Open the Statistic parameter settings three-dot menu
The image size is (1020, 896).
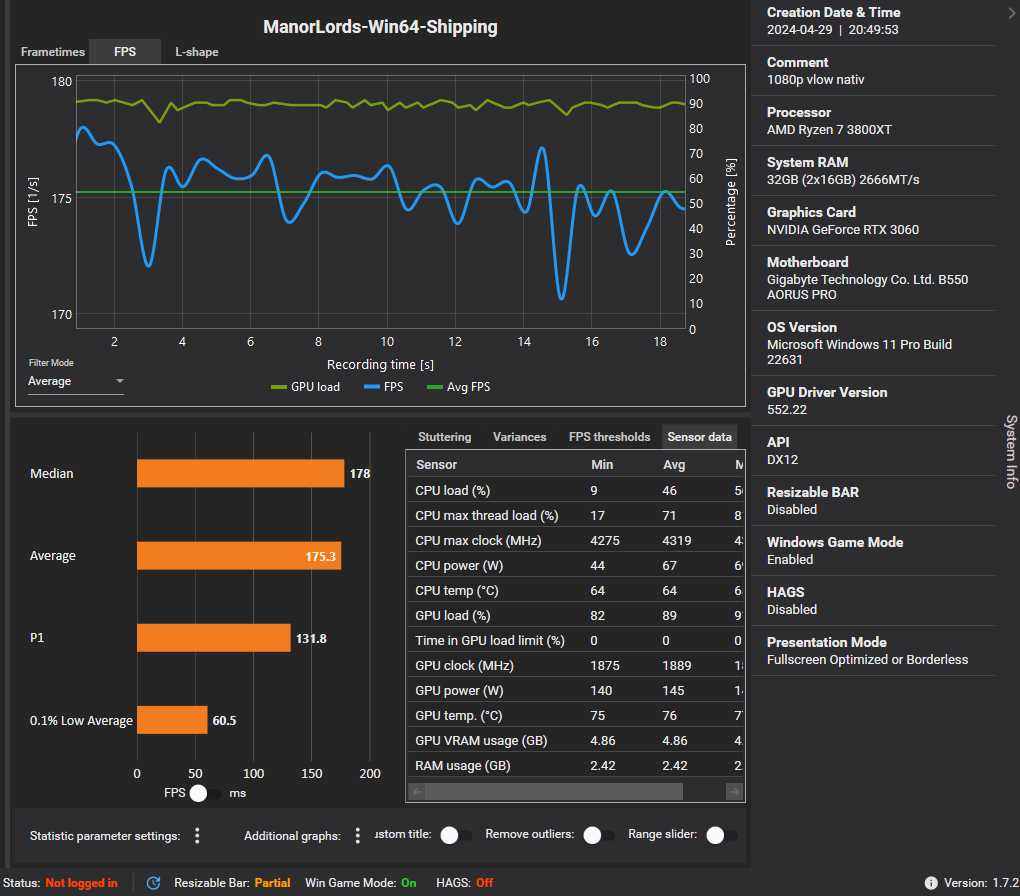pos(197,835)
